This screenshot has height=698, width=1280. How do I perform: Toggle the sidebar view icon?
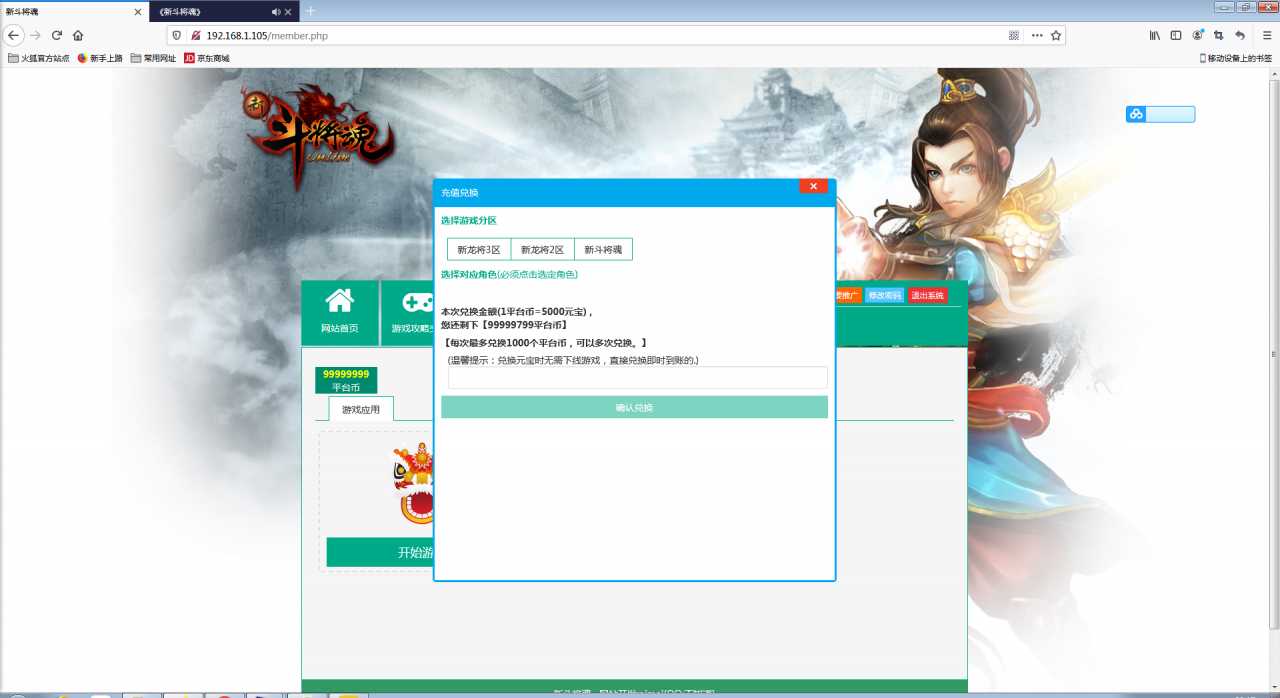1176,35
